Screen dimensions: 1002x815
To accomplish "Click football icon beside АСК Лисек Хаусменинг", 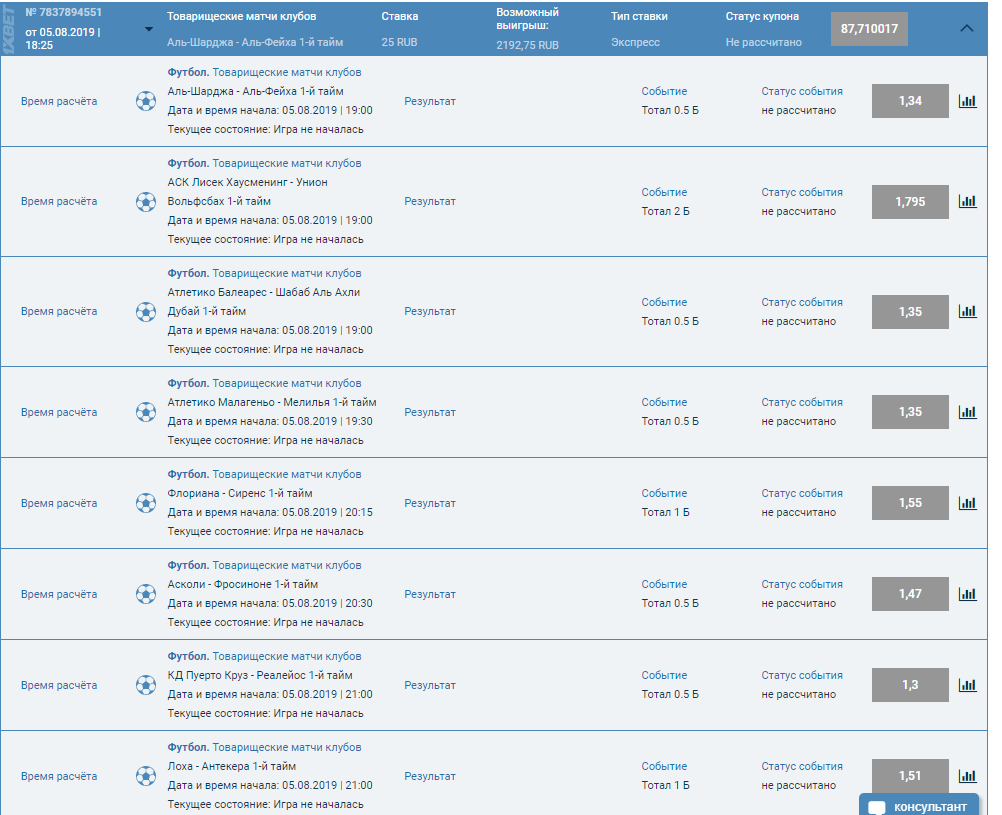I will pyautogui.click(x=146, y=201).
